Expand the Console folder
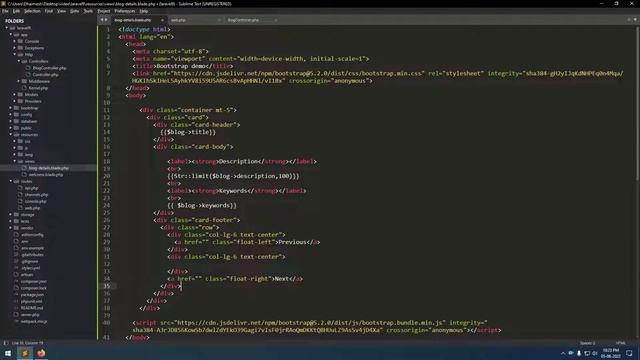 pos(15,41)
